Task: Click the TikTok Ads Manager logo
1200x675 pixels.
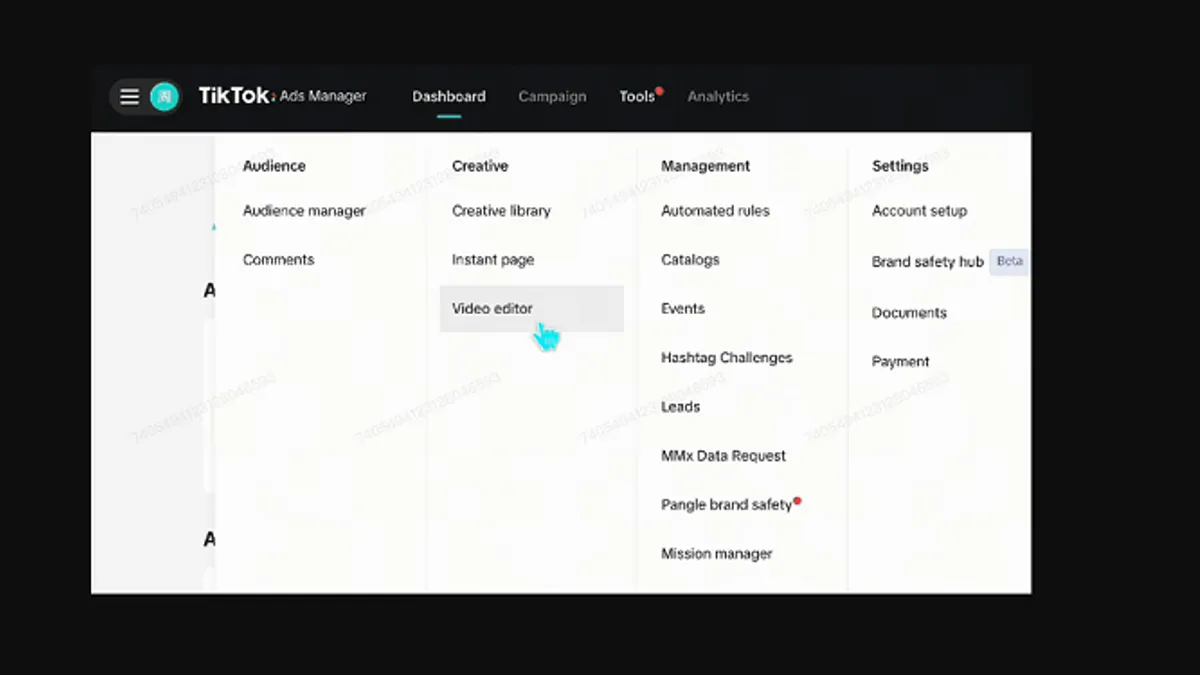Action: coord(282,96)
